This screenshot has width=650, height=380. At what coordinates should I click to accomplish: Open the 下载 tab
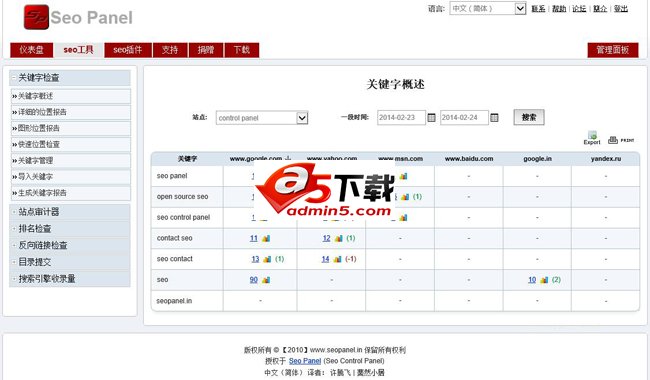point(242,50)
